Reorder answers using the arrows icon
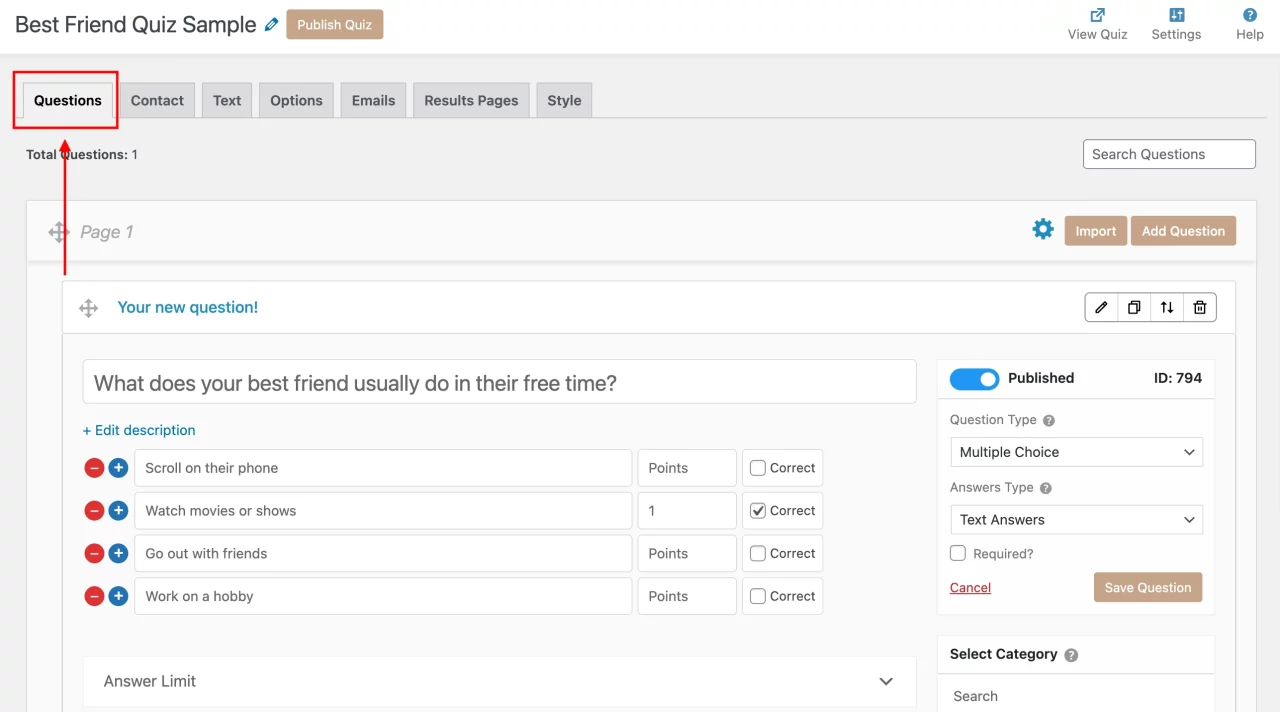Image resolution: width=1280 pixels, height=712 pixels. [x=1166, y=307]
